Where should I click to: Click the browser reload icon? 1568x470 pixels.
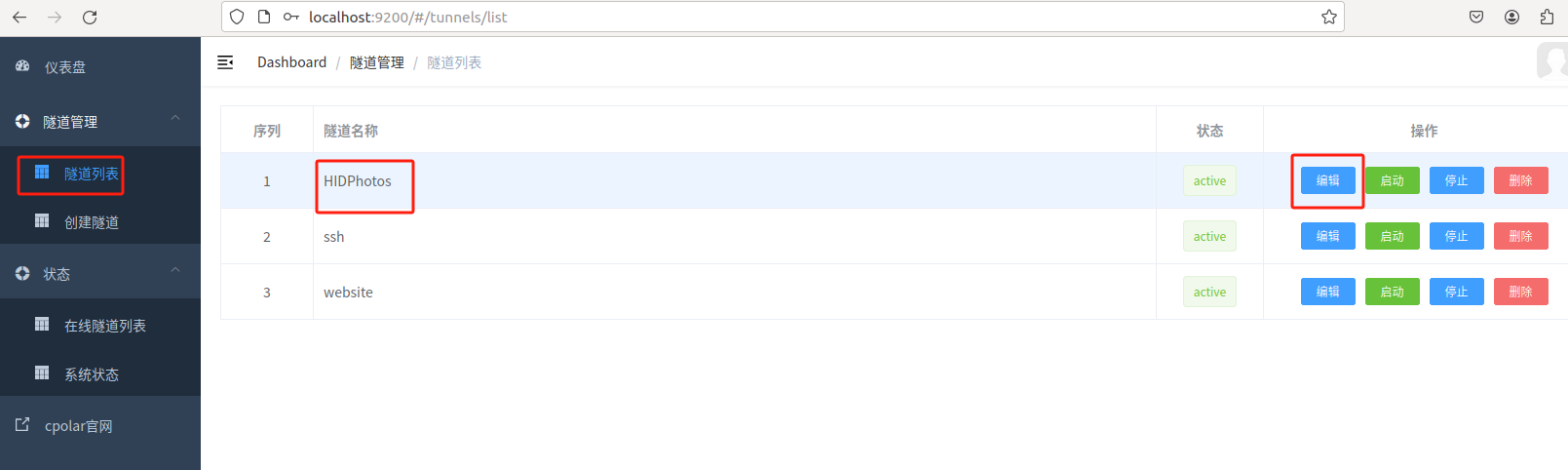90,17
